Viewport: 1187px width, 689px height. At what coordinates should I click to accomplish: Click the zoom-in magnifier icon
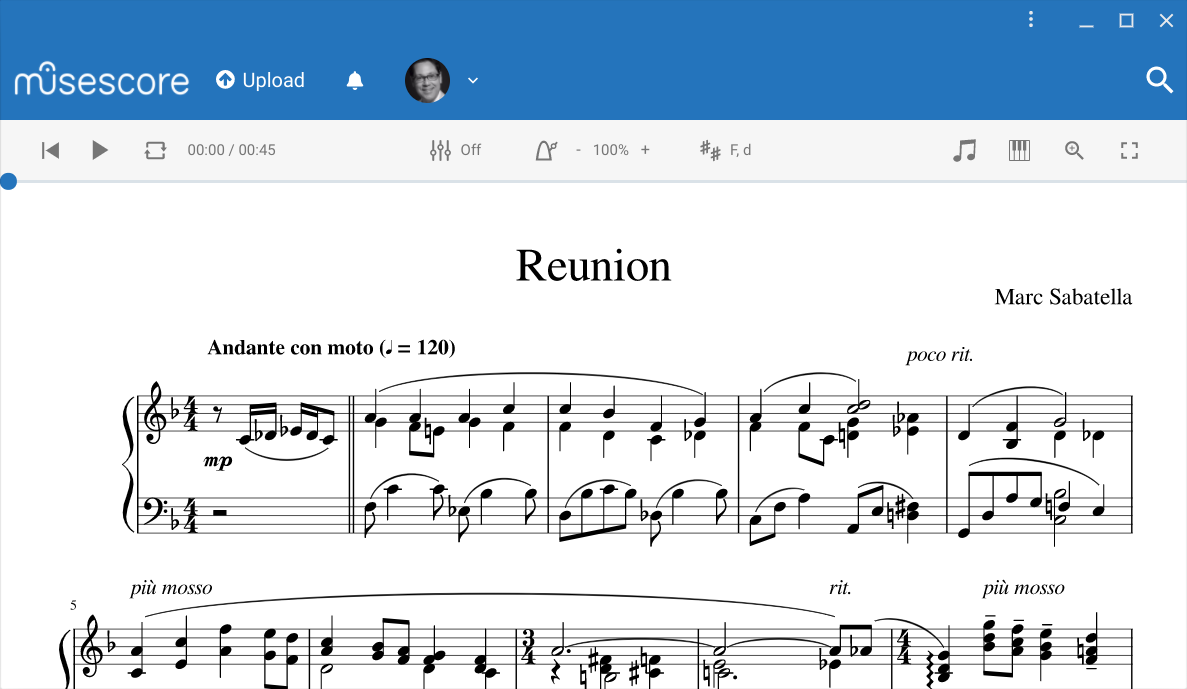tap(1073, 150)
